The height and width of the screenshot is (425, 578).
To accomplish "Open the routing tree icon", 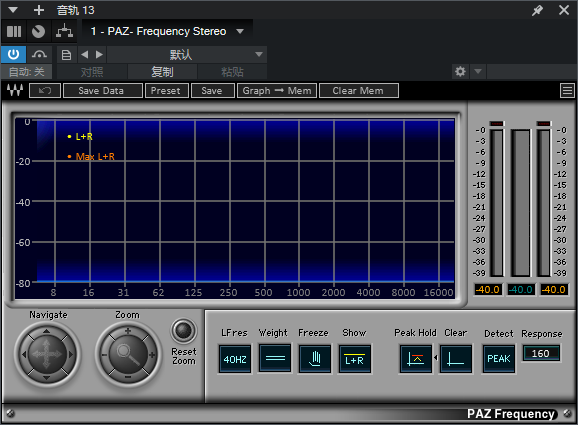I will click(65, 31).
